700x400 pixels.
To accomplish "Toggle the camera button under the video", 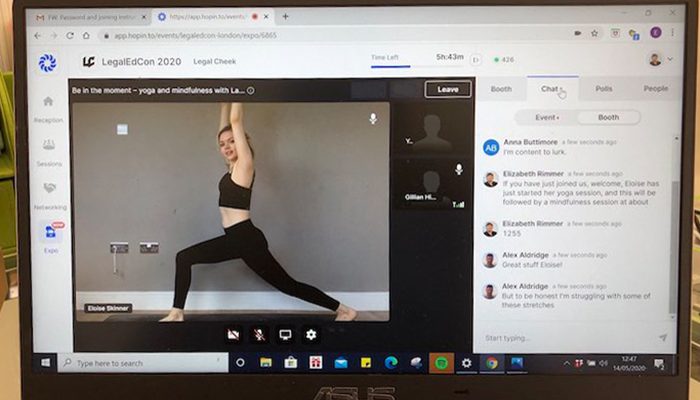I will 233,334.
